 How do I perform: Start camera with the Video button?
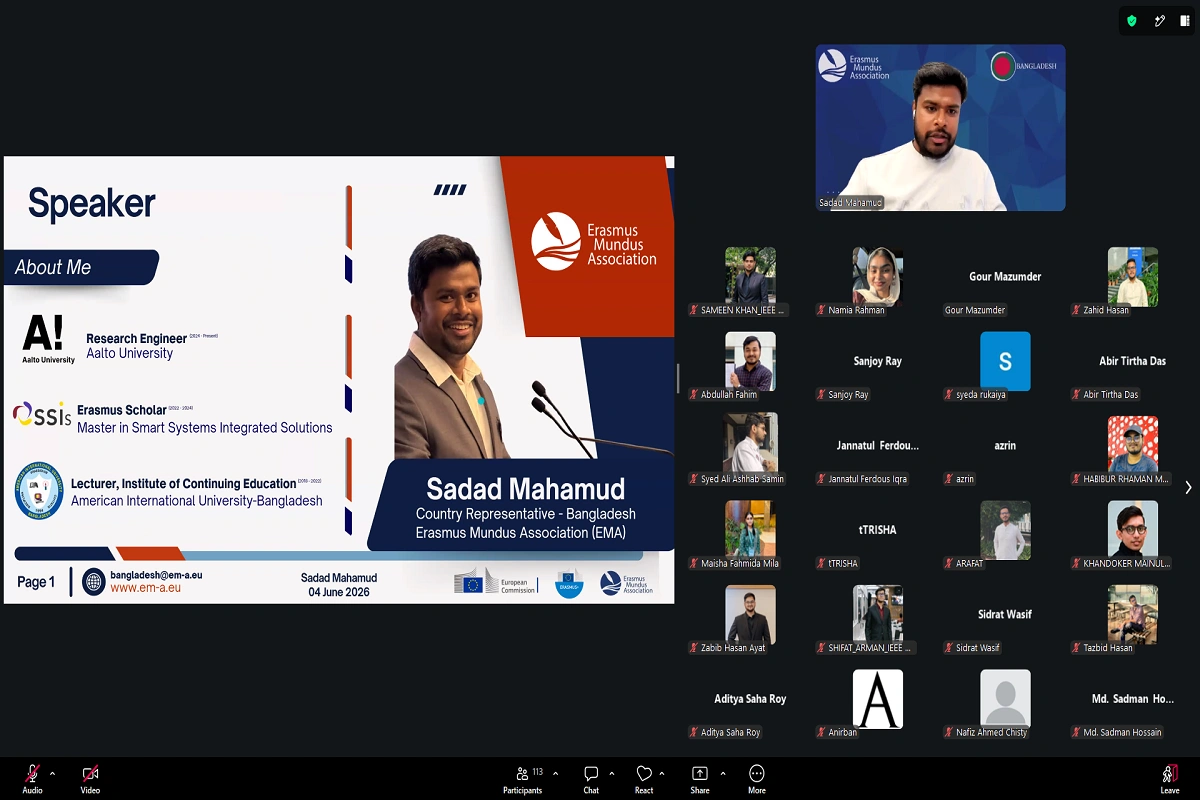pos(90,779)
